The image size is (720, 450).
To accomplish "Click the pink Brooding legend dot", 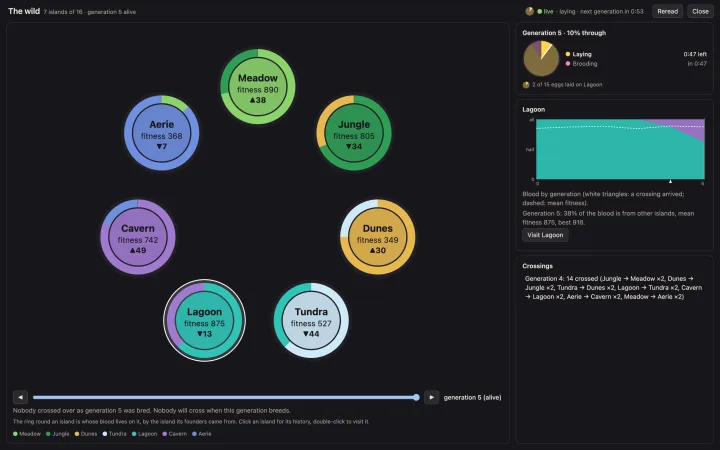I will coord(568,64).
